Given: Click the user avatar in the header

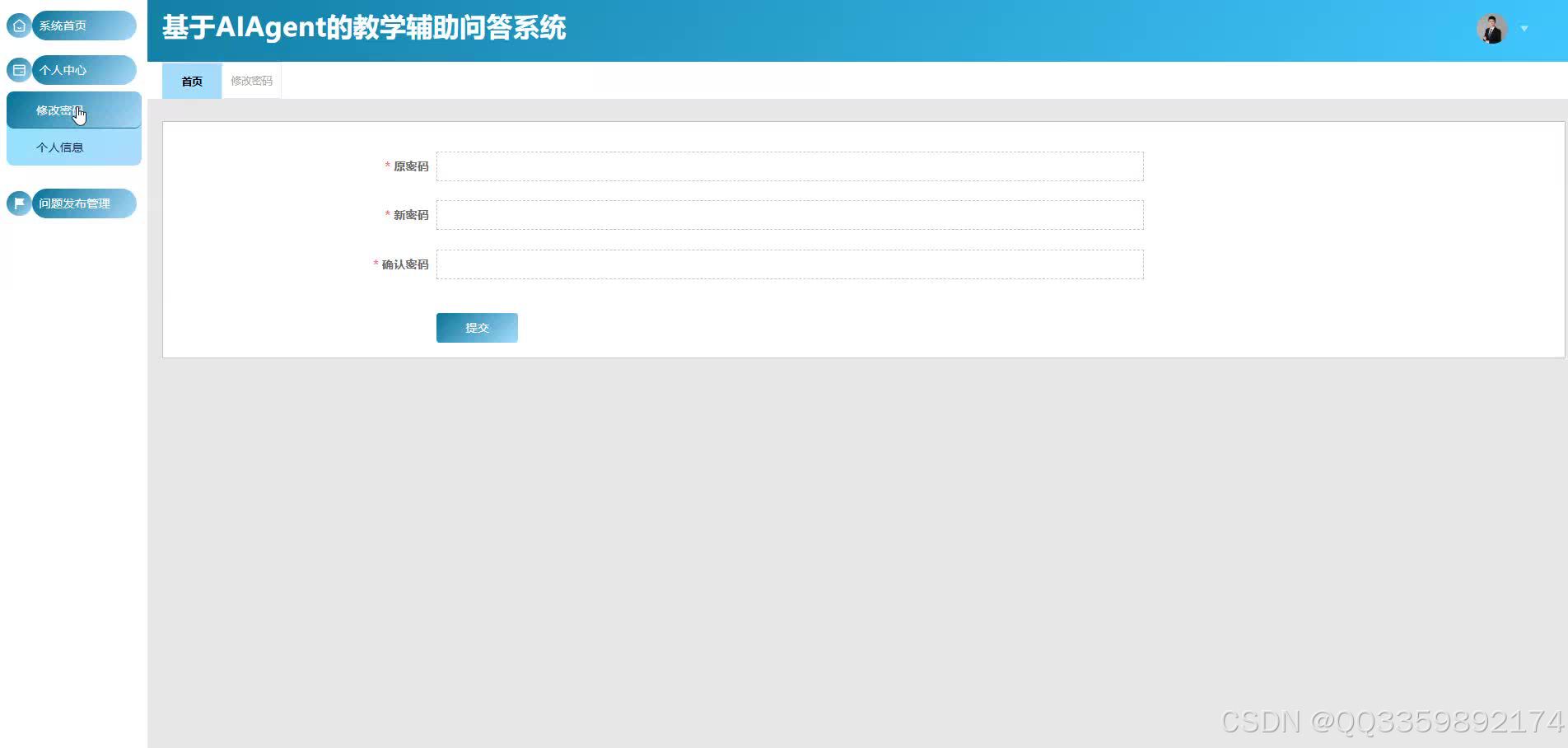Looking at the screenshot, I should (x=1491, y=29).
